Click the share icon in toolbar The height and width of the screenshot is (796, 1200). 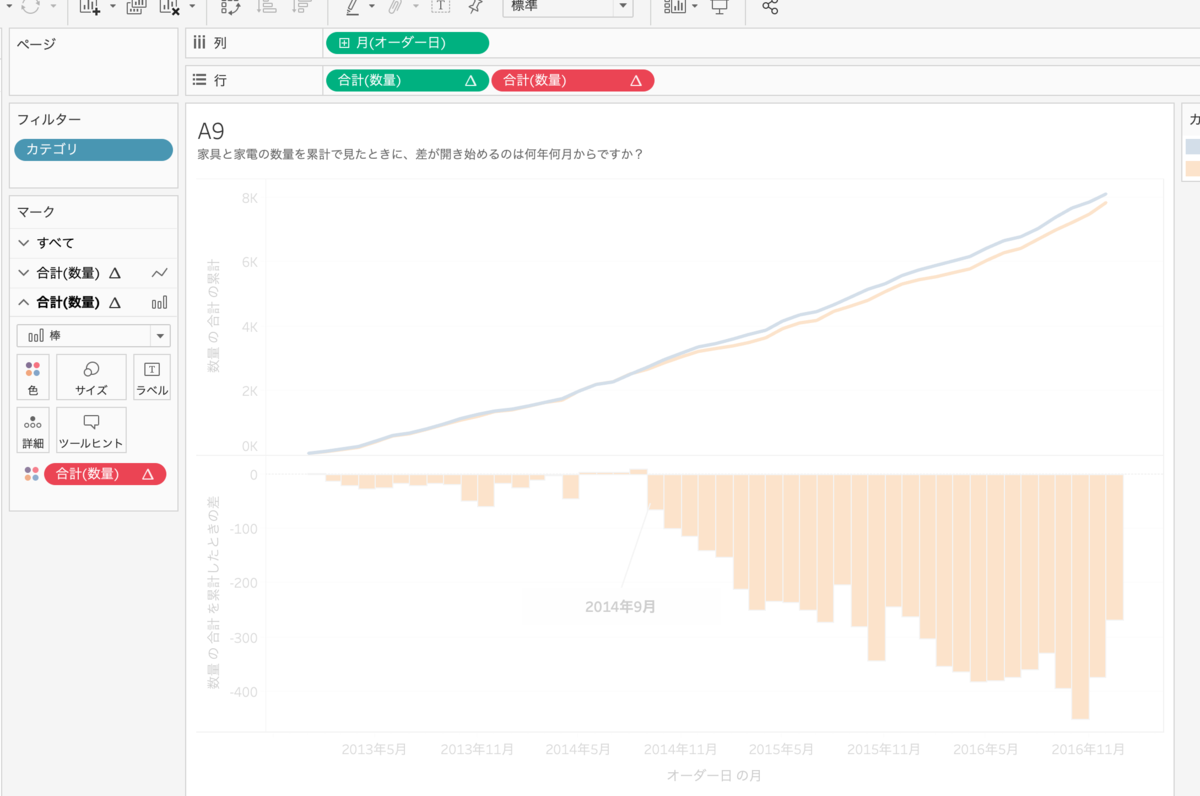770,6
